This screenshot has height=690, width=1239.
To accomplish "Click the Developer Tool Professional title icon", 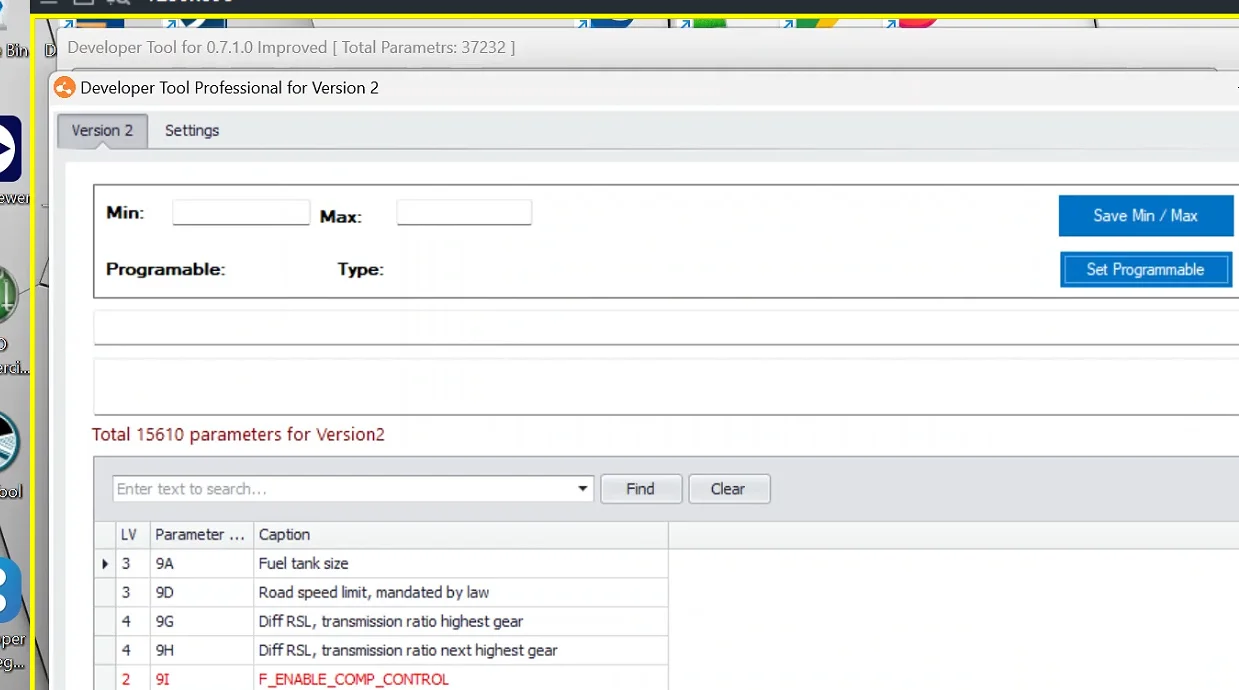I will 64,88.
